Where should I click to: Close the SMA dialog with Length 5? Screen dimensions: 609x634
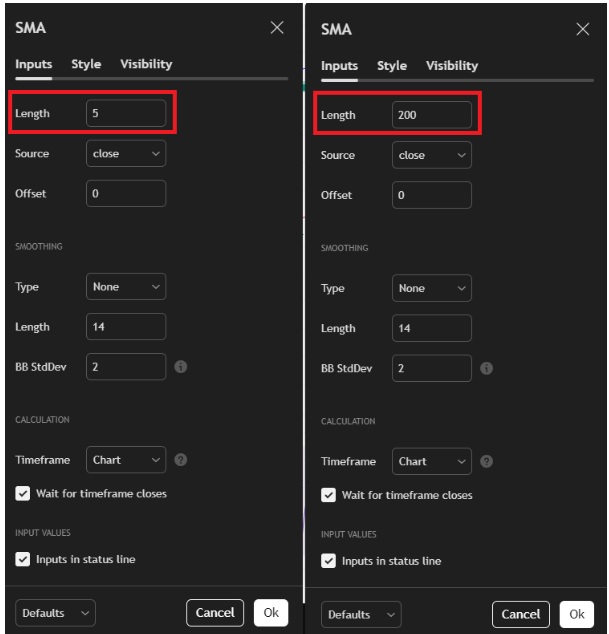click(277, 28)
